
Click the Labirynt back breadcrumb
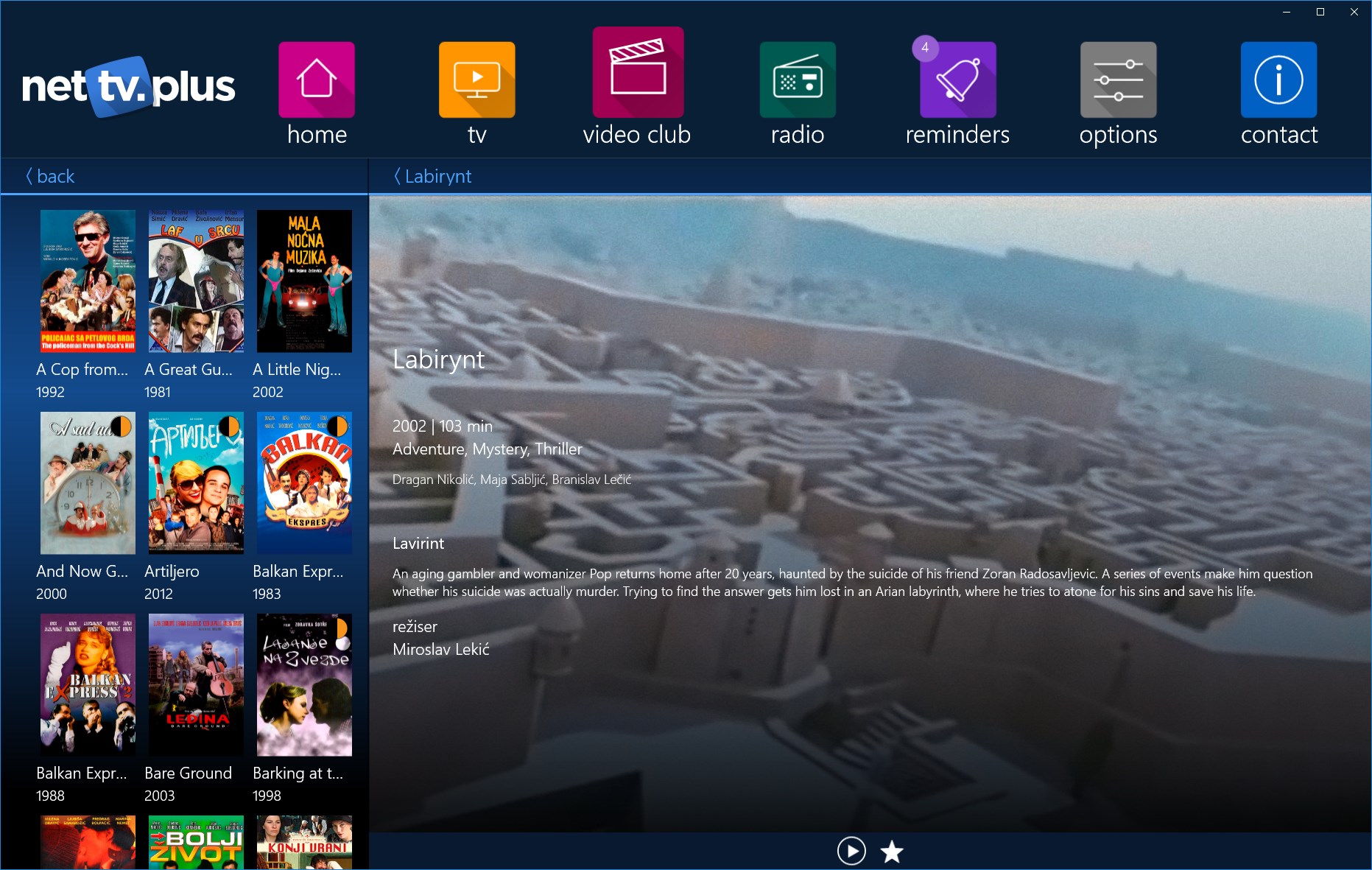pos(432,176)
